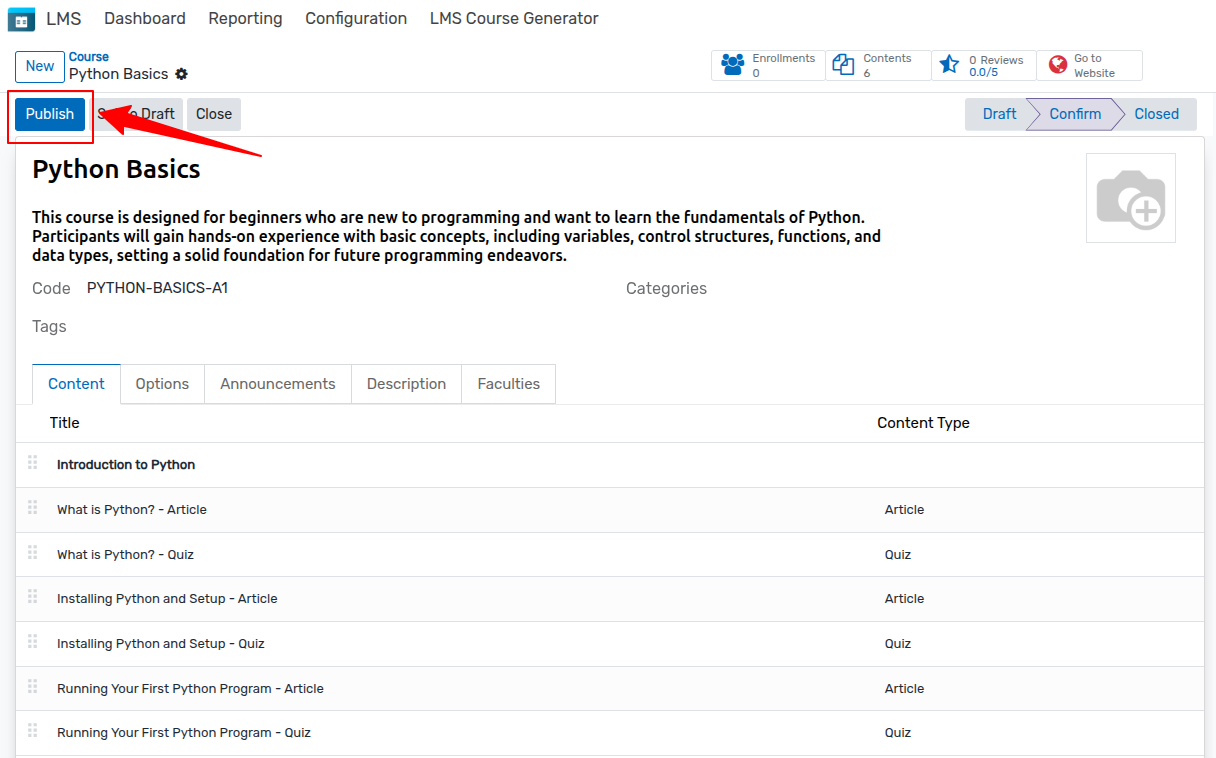This screenshot has height=758, width=1216.
Task: Show the Description tab
Action: (x=406, y=384)
